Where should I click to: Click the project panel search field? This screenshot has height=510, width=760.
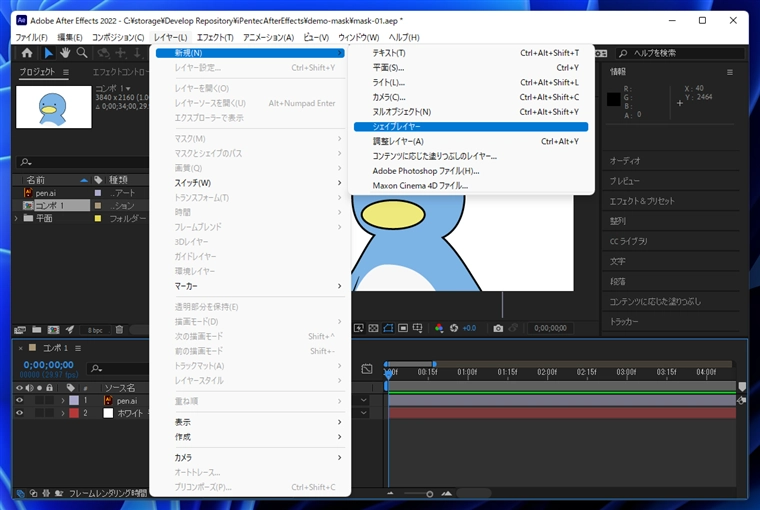pos(82,162)
